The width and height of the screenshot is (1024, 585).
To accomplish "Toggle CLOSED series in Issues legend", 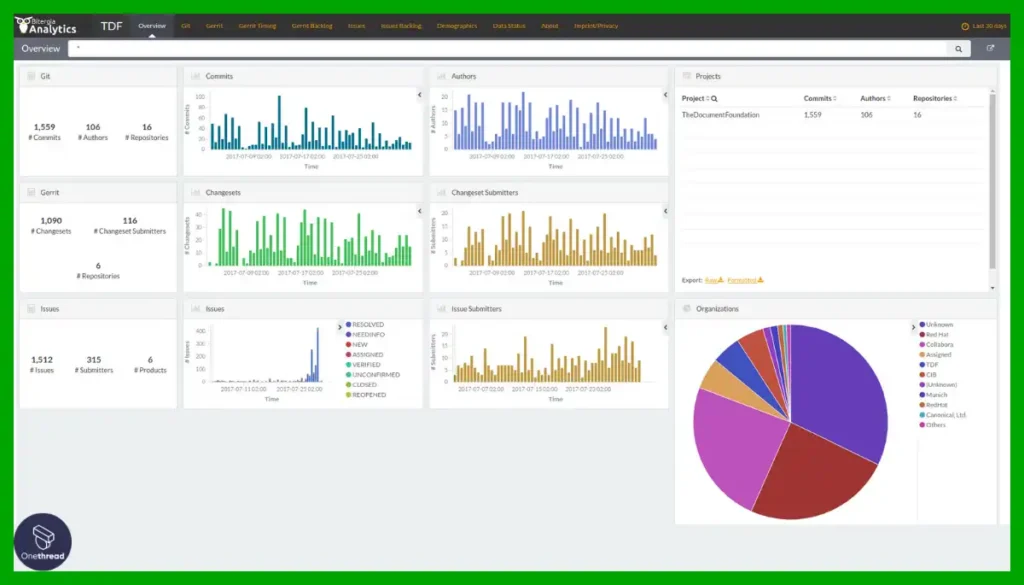I will click(x=361, y=385).
